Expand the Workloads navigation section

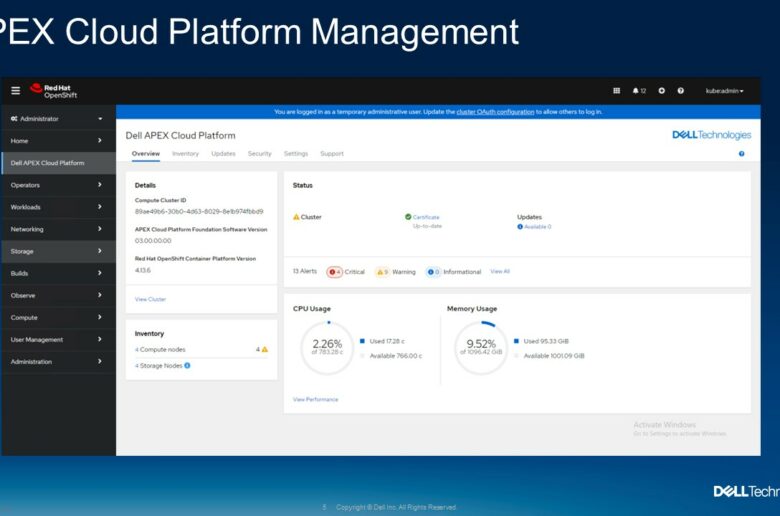tap(58, 207)
